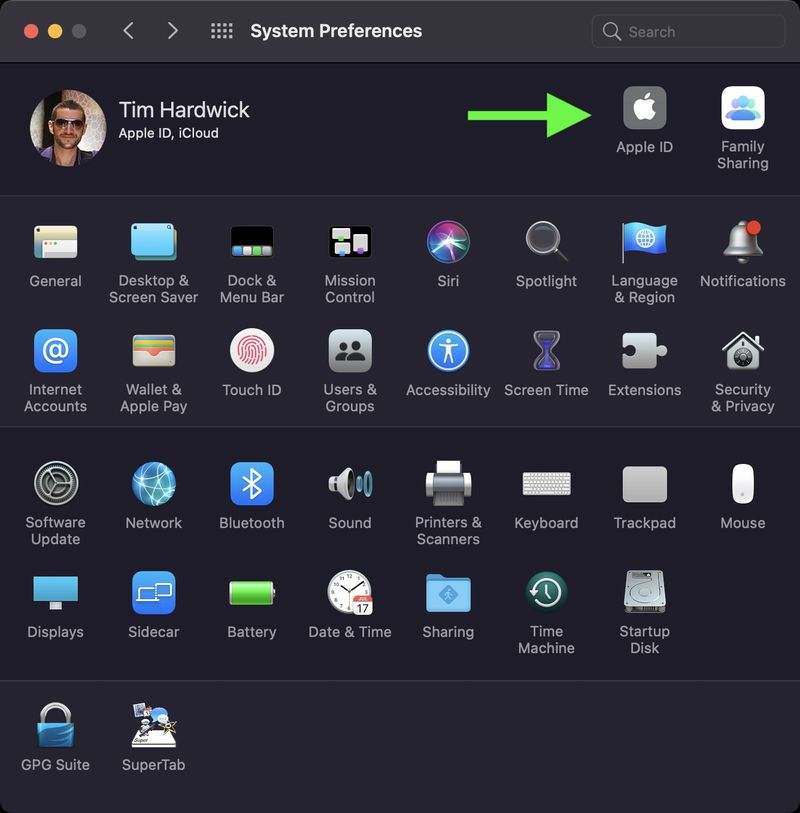Screen dimensions: 800x813
Task: Open Screen Time settings
Action: tap(546, 352)
